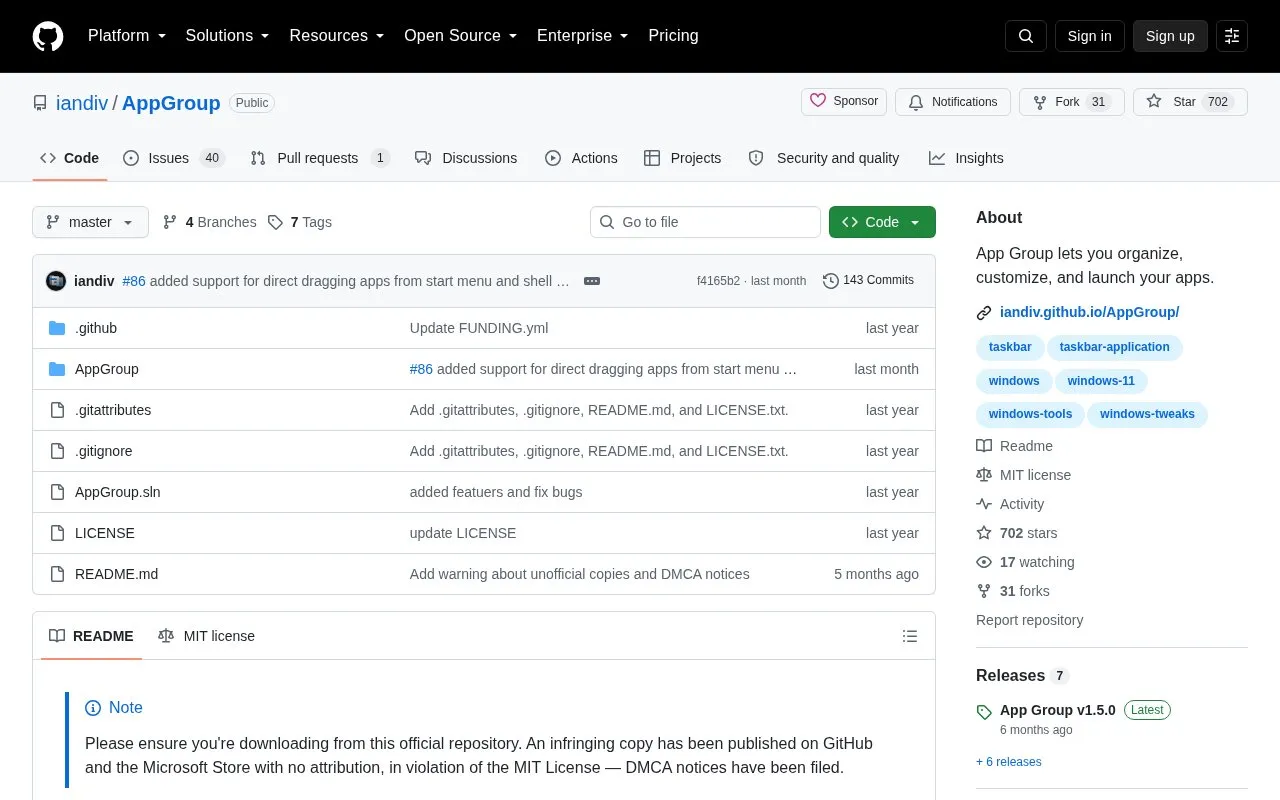Open the 4 Branches link

pos(209,222)
